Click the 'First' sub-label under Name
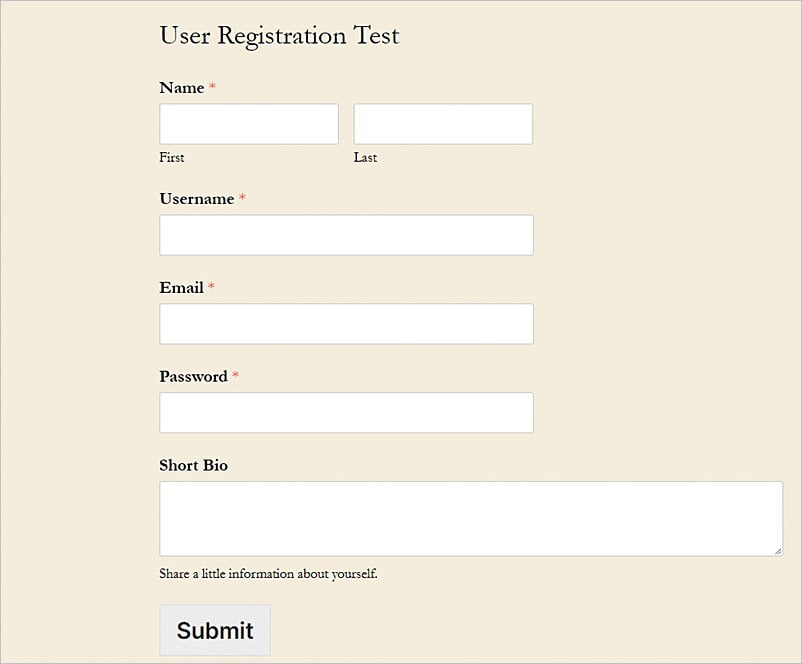This screenshot has height=664, width=802. [x=172, y=158]
